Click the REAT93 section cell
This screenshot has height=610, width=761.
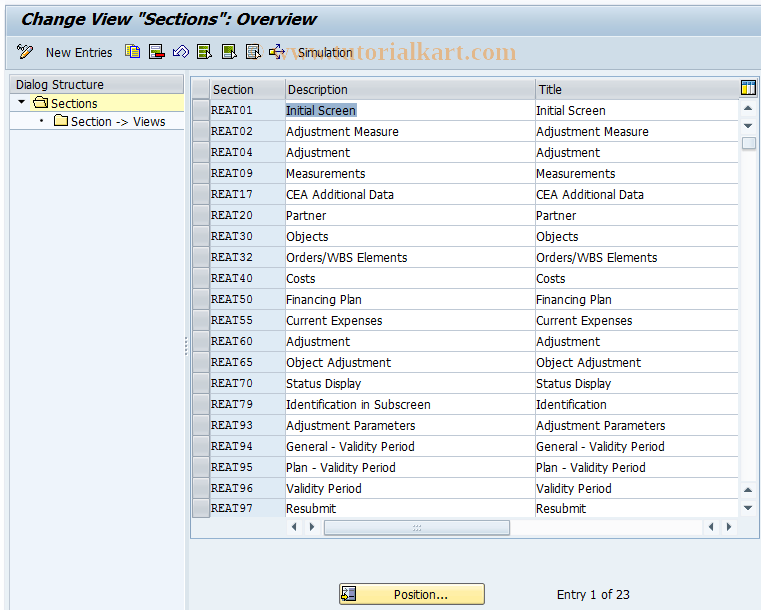coord(247,425)
